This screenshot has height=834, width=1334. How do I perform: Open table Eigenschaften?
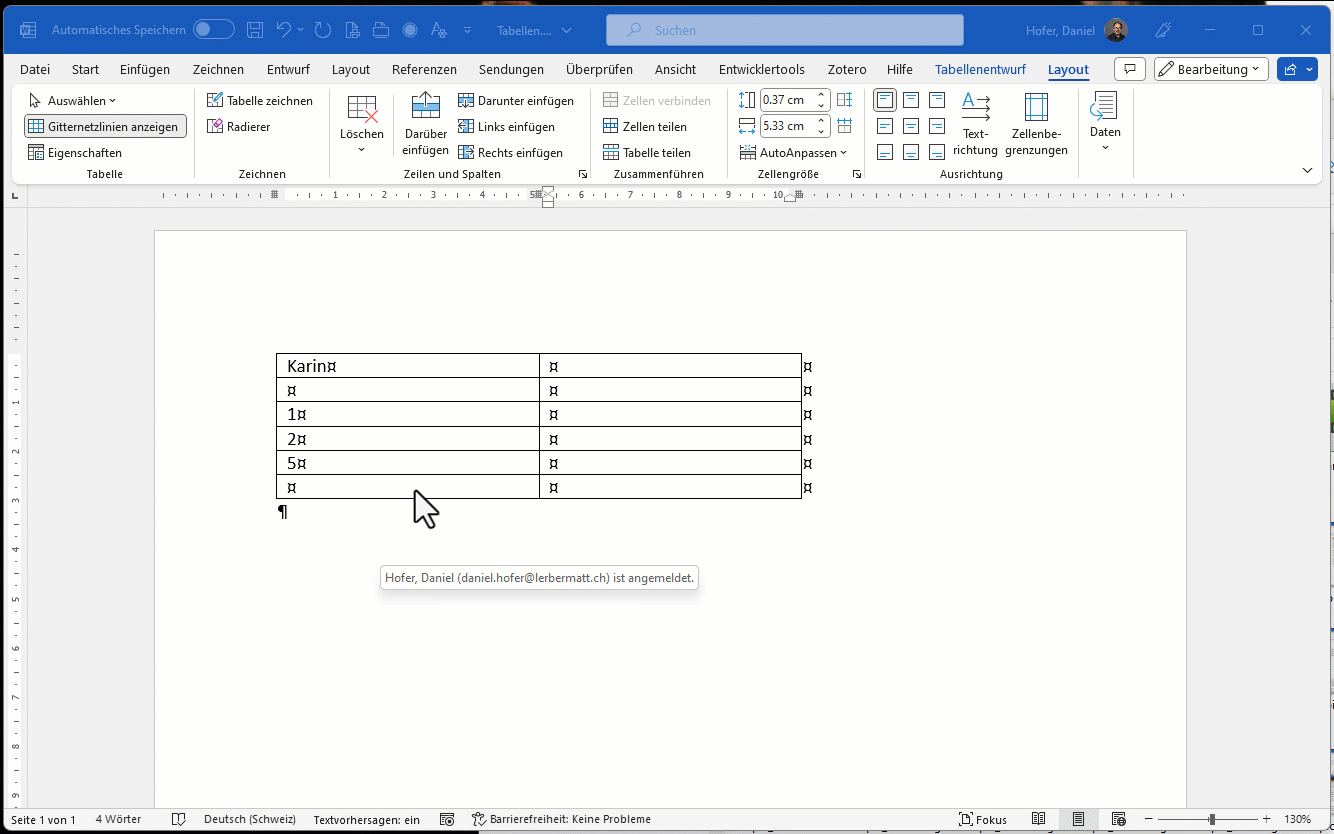click(x=75, y=153)
